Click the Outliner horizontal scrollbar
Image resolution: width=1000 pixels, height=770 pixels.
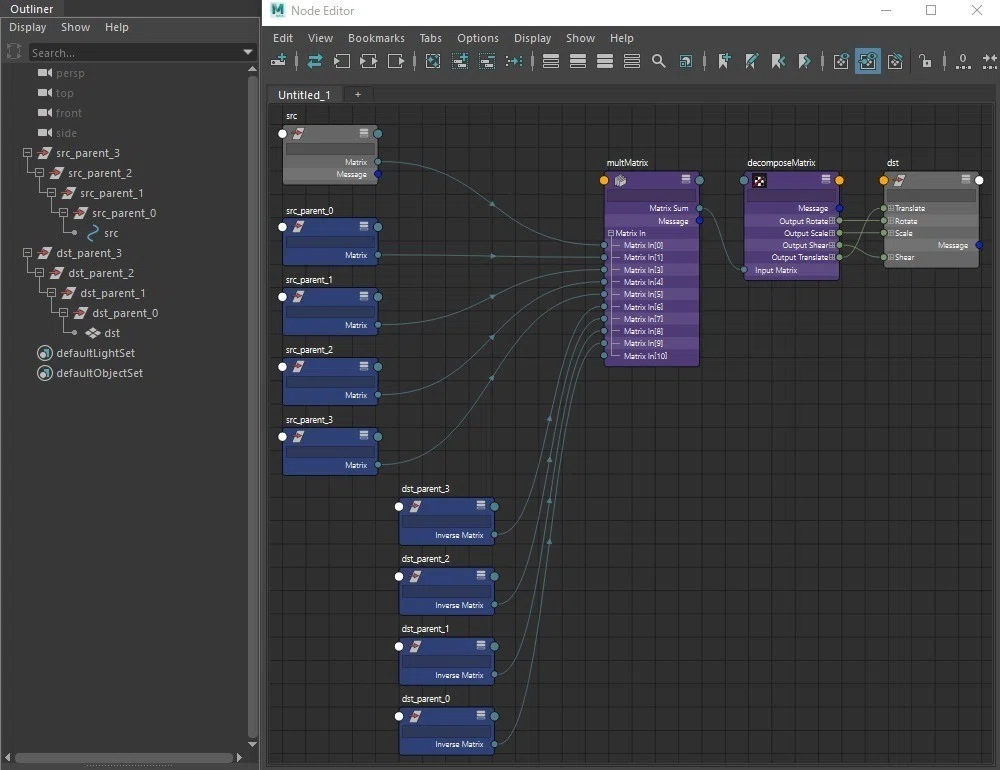(x=124, y=757)
